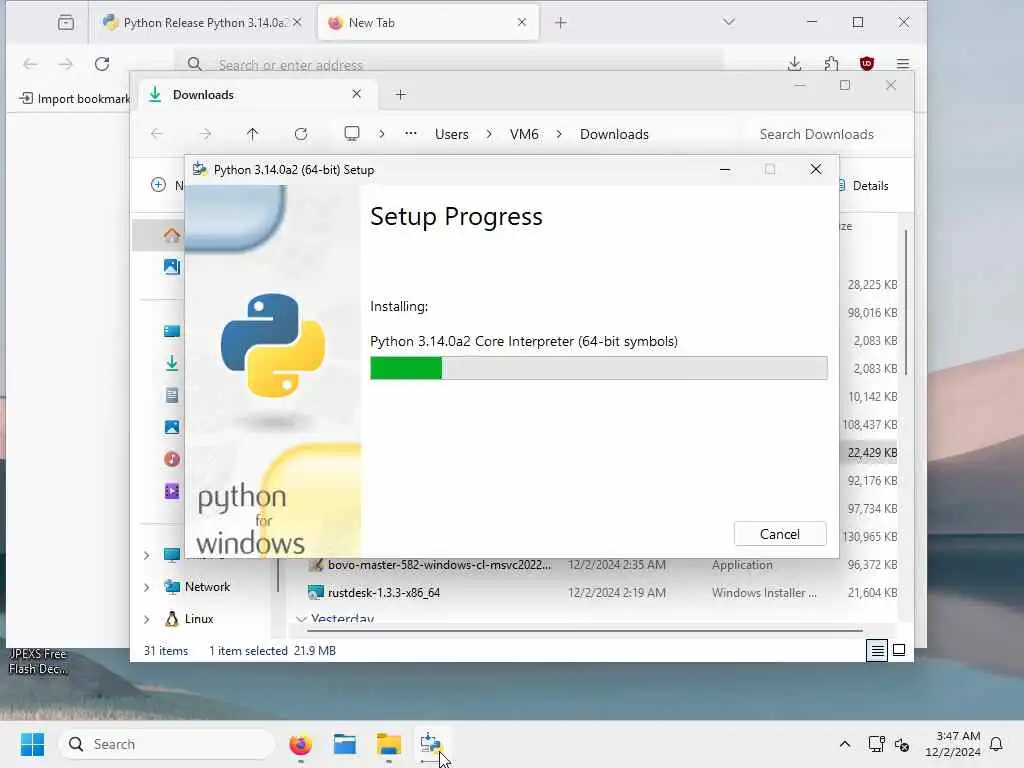
Task: Open Firefox extensions puzzle icon
Action: coord(831,63)
